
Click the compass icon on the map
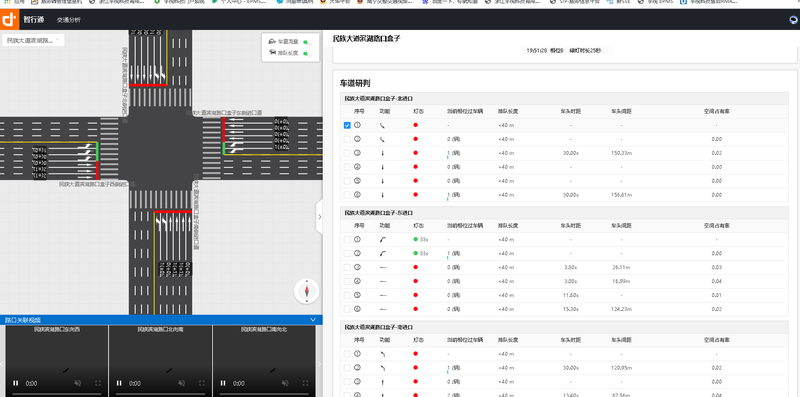click(307, 291)
